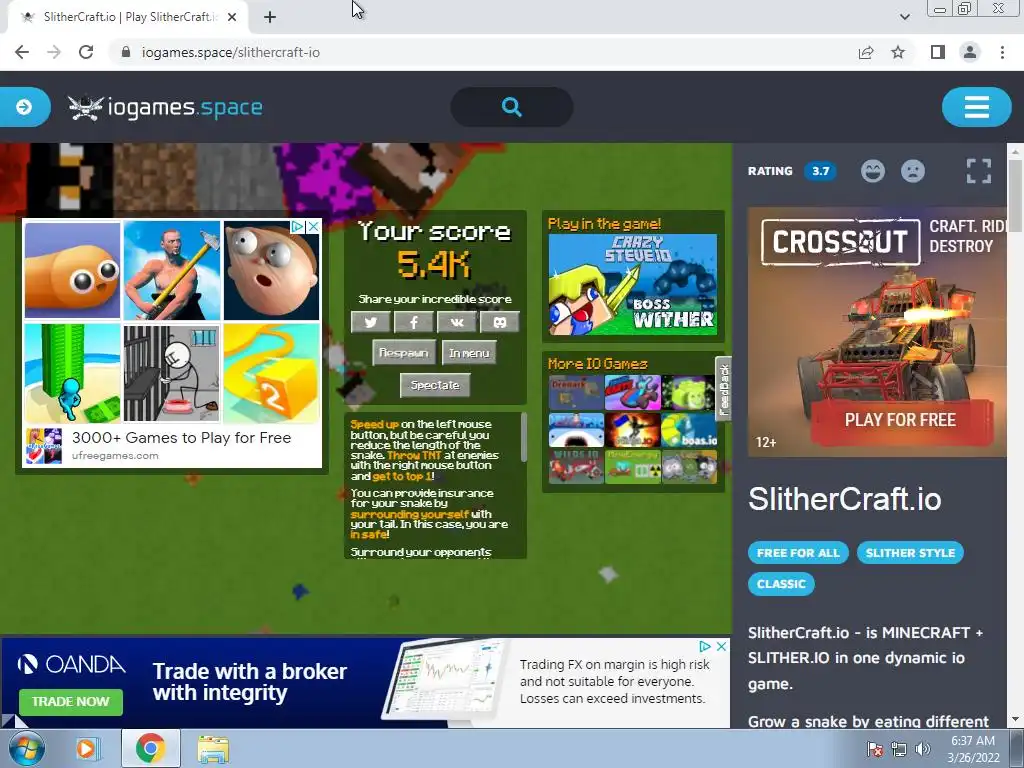
Task: Click AdChoices icon on OANDA banner
Action: [x=705, y=647]
